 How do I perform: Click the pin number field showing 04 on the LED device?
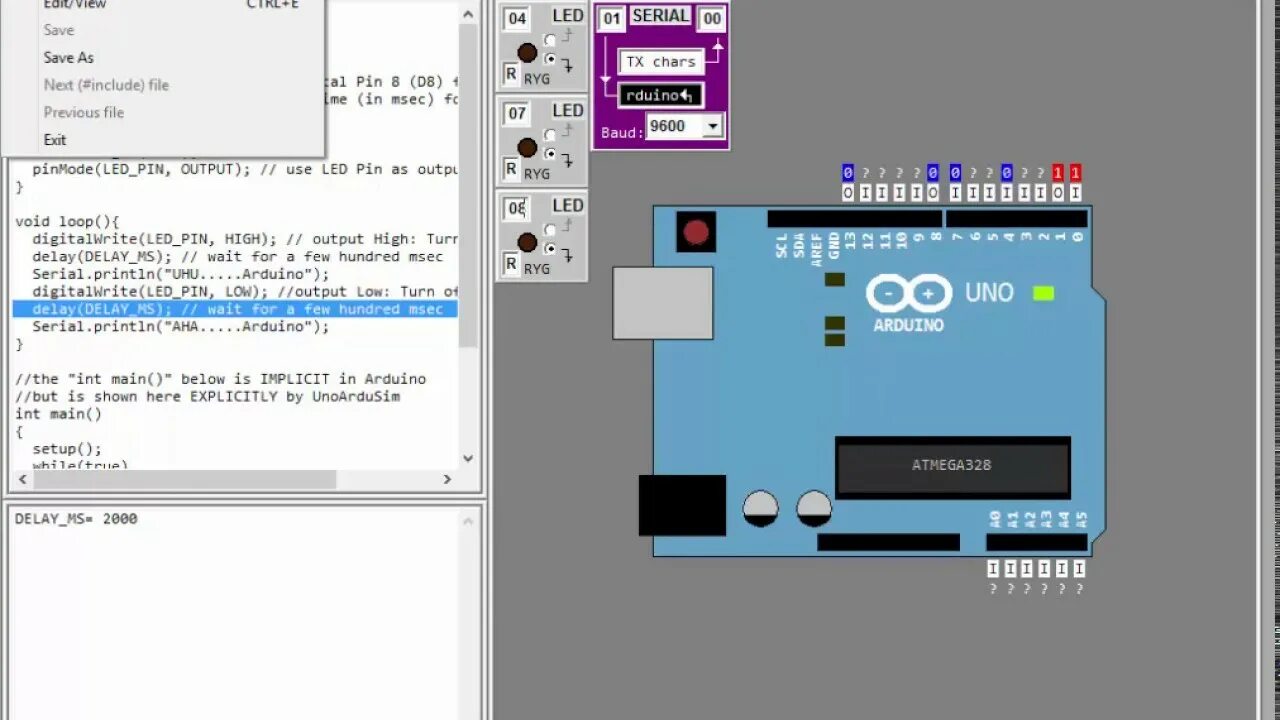(516, 18)
